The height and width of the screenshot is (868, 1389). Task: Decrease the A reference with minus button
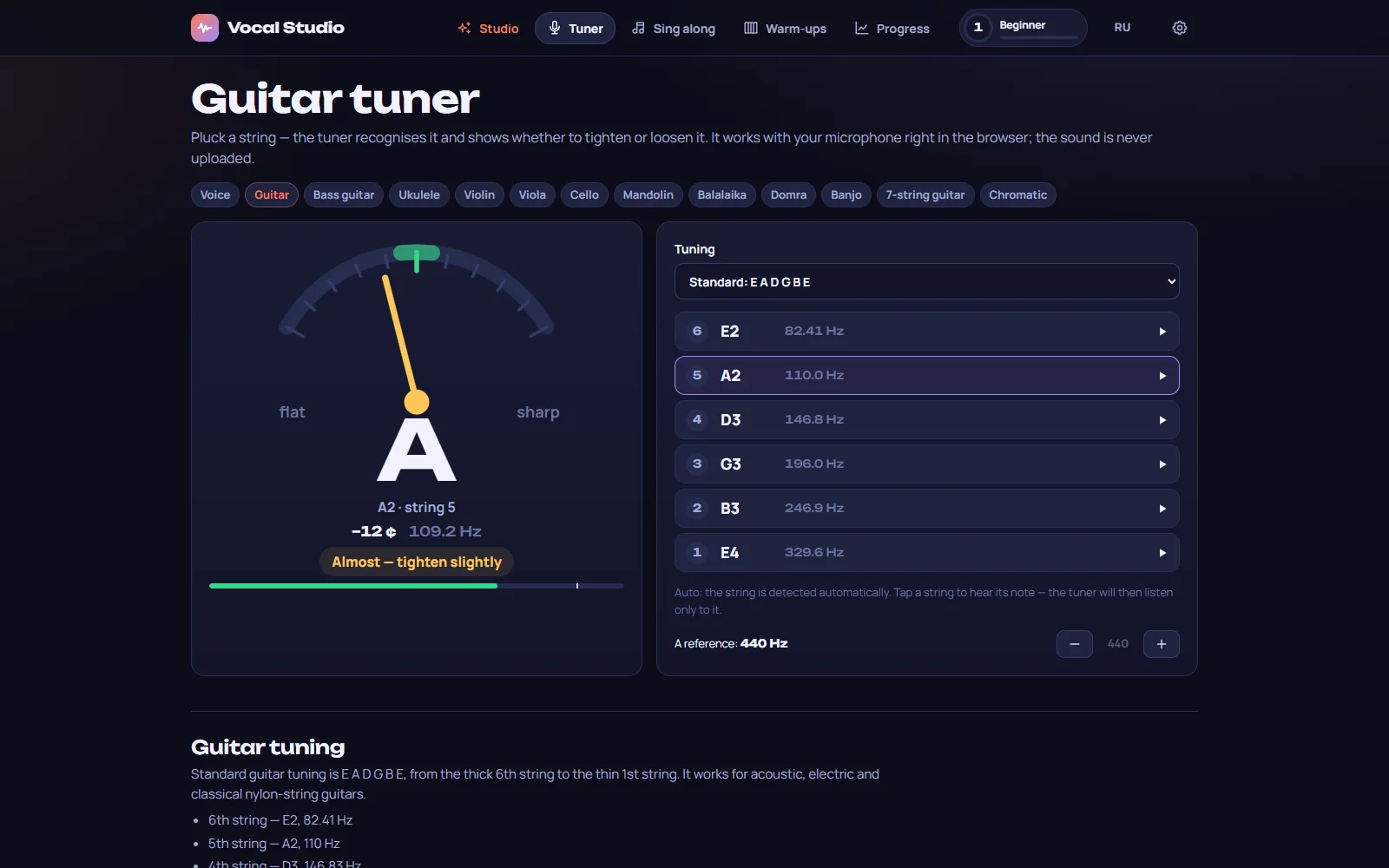click(x=1074, y=644)
